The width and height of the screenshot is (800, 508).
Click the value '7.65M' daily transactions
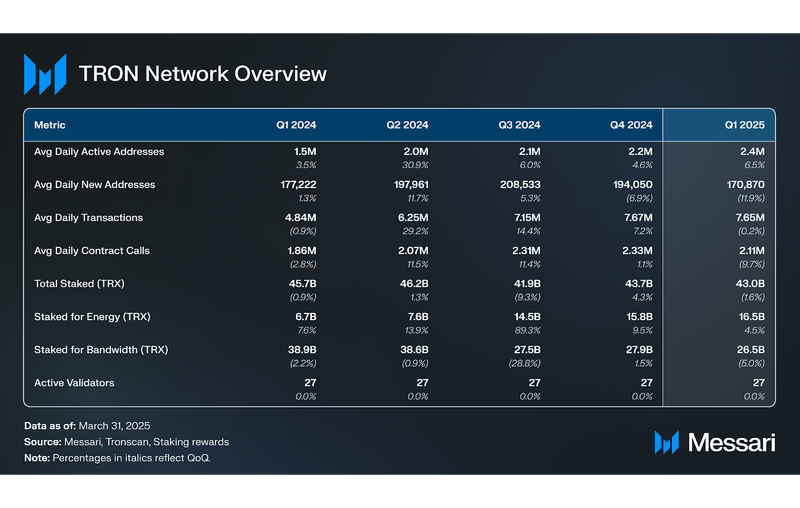(750, 218)
